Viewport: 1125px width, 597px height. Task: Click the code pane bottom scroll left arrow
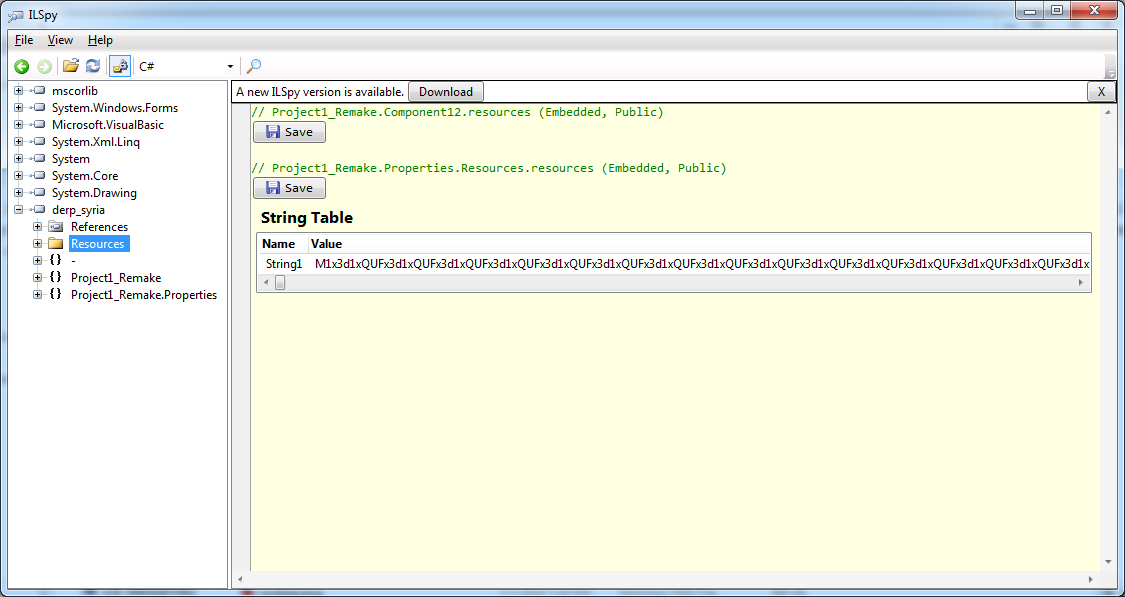pos(240,579)
